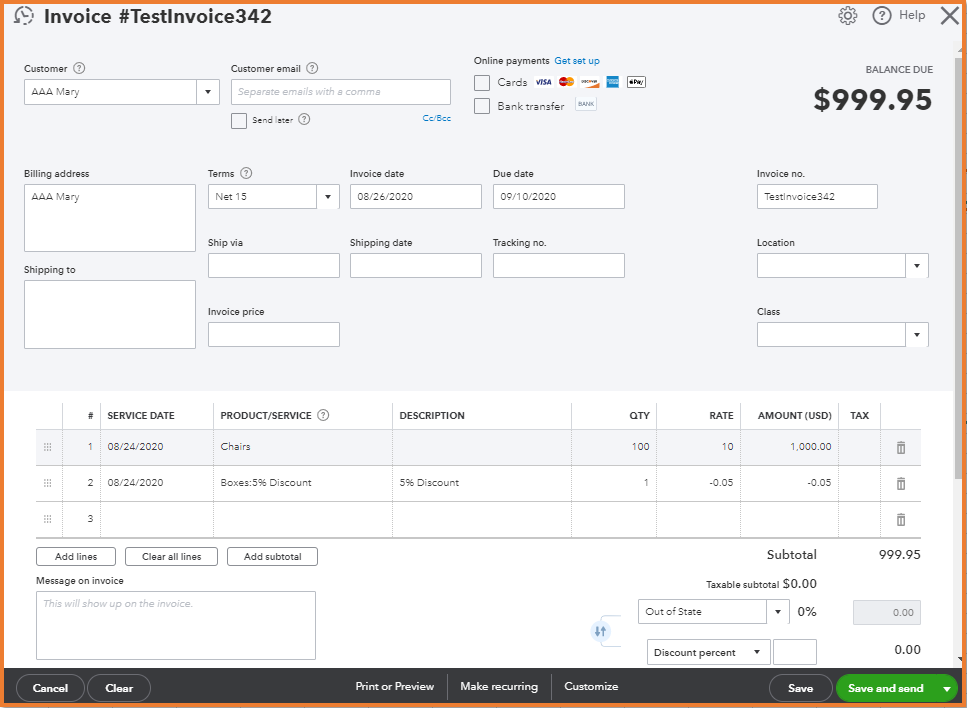Click the Save button
The height and width of the screenshot is (708, 967).
click(x=800, y=688)
